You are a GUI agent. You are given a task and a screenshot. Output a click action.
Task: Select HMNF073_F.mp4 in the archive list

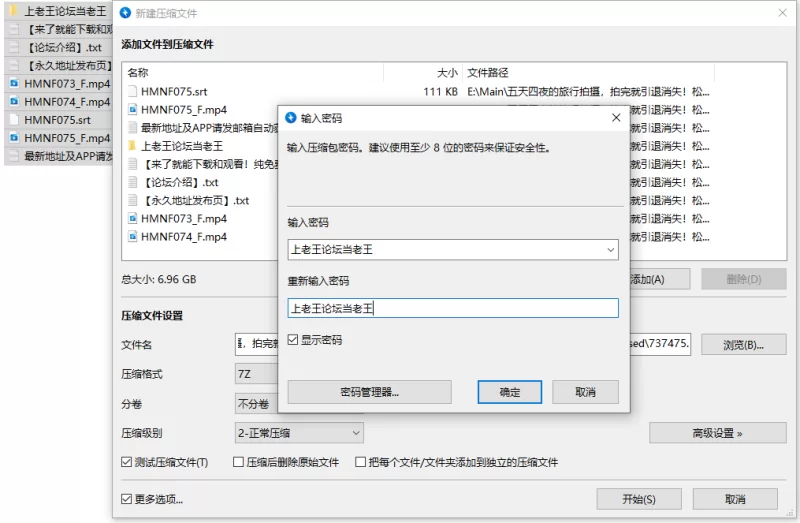[x=184, y=218]
